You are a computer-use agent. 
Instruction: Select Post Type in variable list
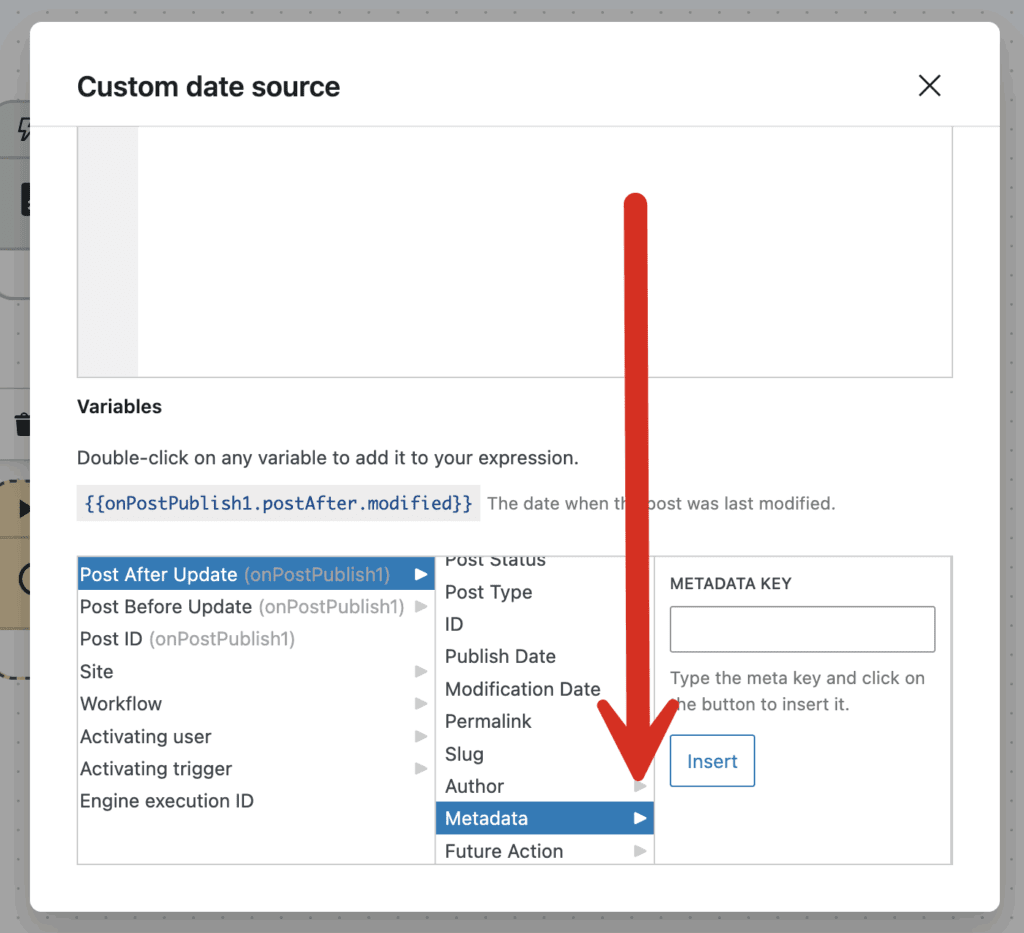click(488, 592)
